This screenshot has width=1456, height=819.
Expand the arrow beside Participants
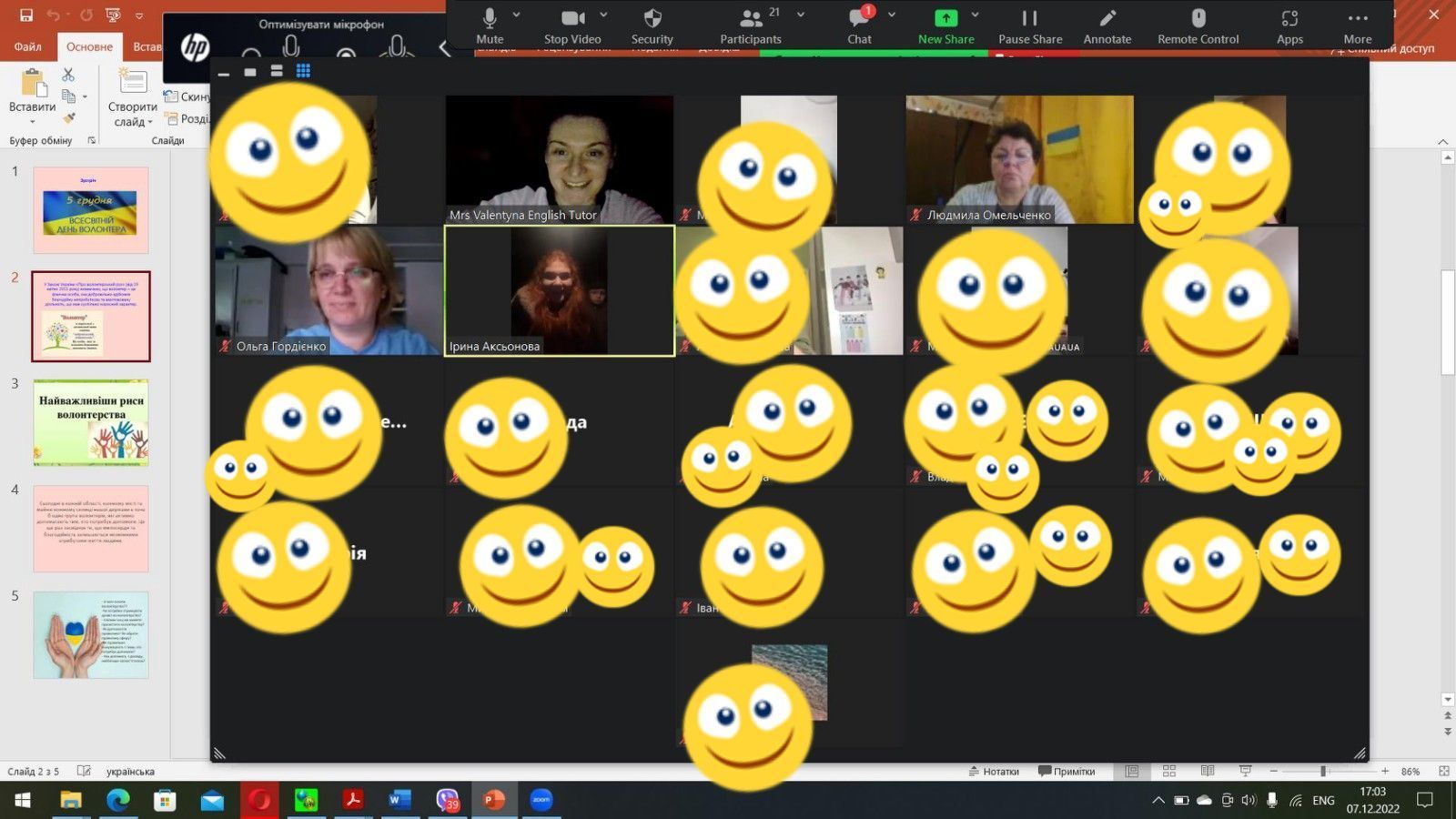pyautogui.click(x=801, y=15)
